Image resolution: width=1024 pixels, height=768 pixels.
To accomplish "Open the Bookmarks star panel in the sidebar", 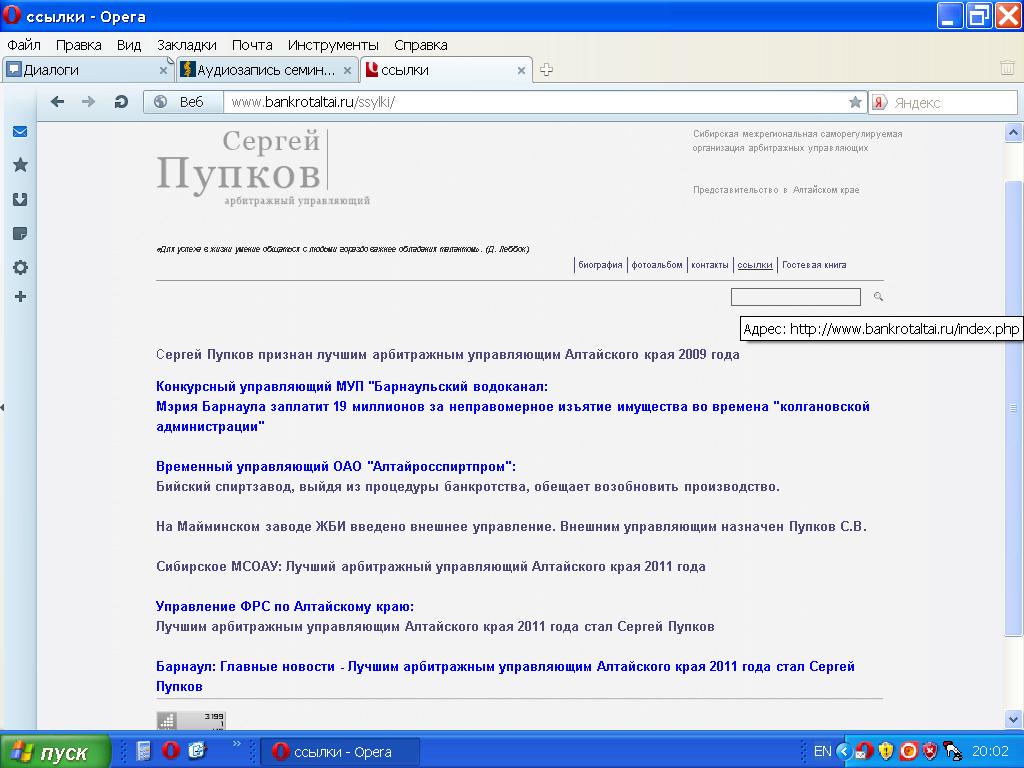I will click(x=20, y=165).
